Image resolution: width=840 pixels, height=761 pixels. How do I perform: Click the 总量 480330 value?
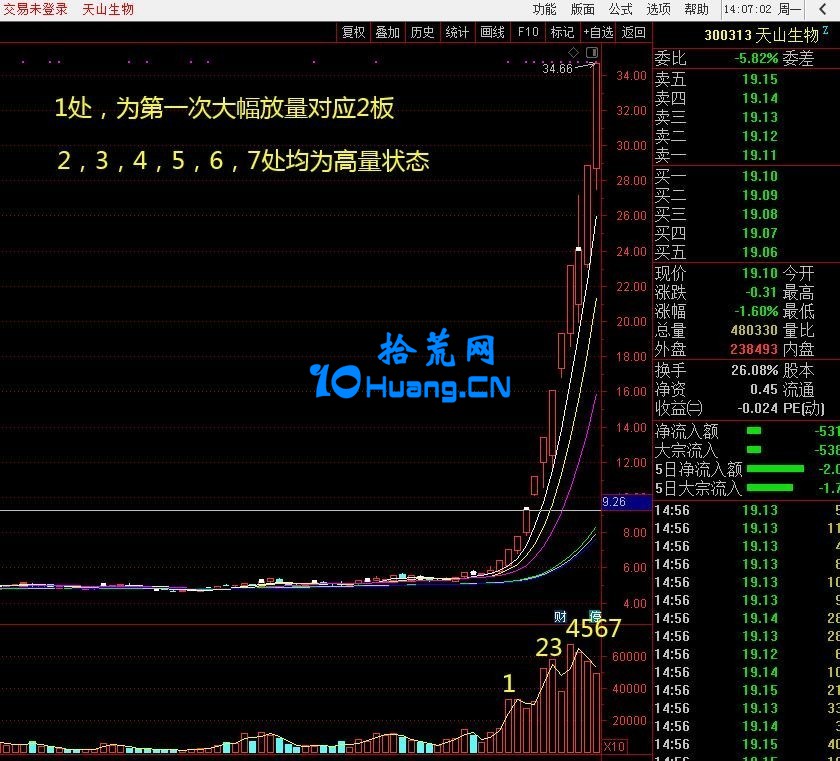754,330
